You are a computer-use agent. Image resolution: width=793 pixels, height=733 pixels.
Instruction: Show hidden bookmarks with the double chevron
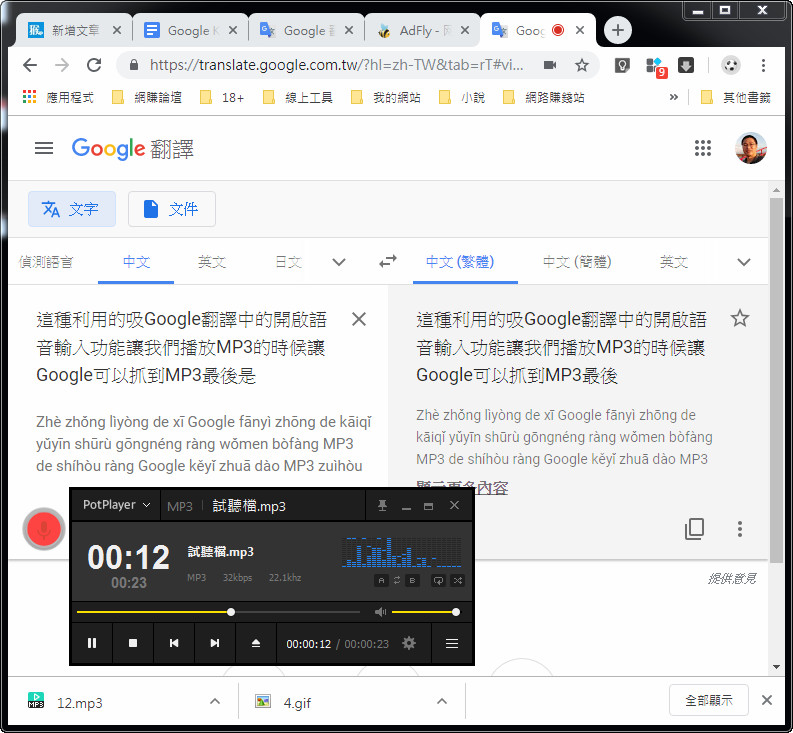(x=673, y=97)
